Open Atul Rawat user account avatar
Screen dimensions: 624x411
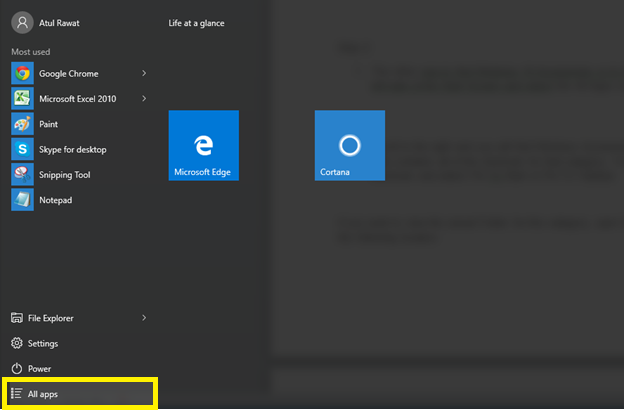click(x=22, y=23)
